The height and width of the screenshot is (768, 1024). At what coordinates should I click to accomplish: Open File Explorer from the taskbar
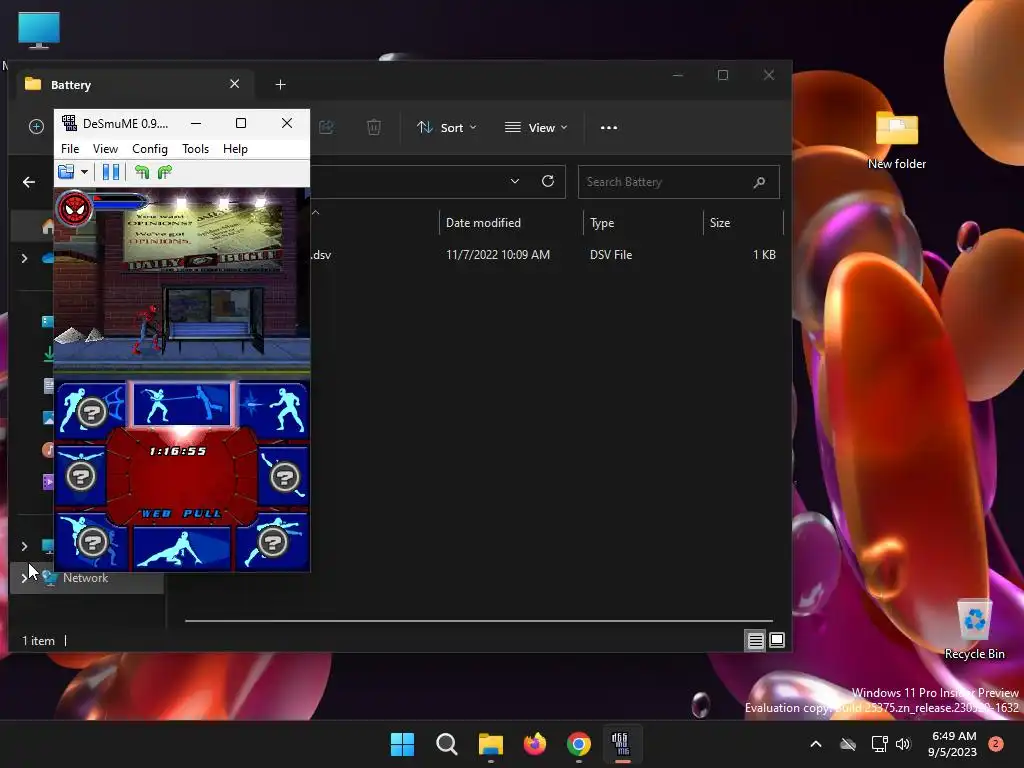click(x=490, y=744)
